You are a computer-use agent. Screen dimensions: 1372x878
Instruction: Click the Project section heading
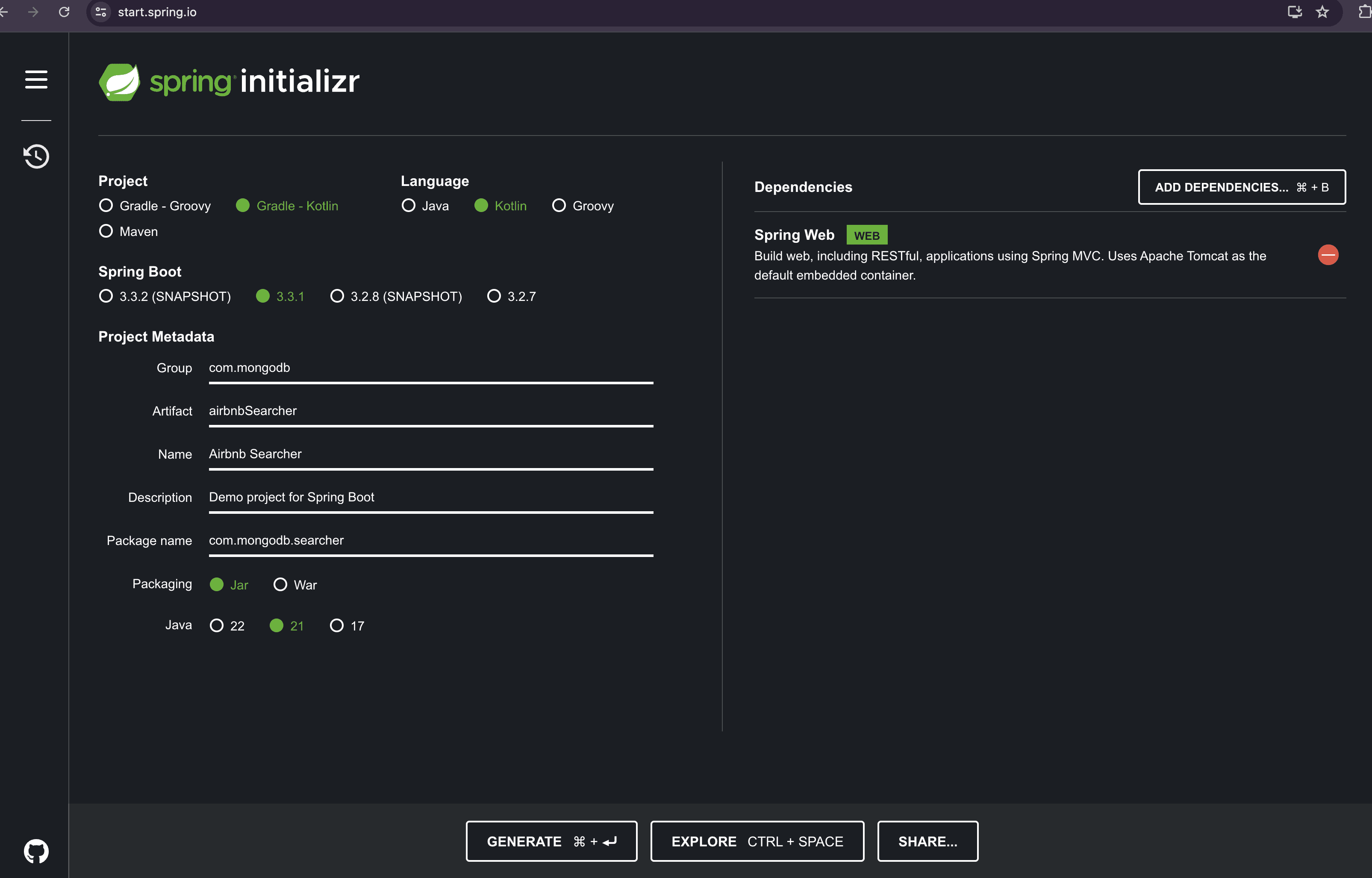[123, 181]
